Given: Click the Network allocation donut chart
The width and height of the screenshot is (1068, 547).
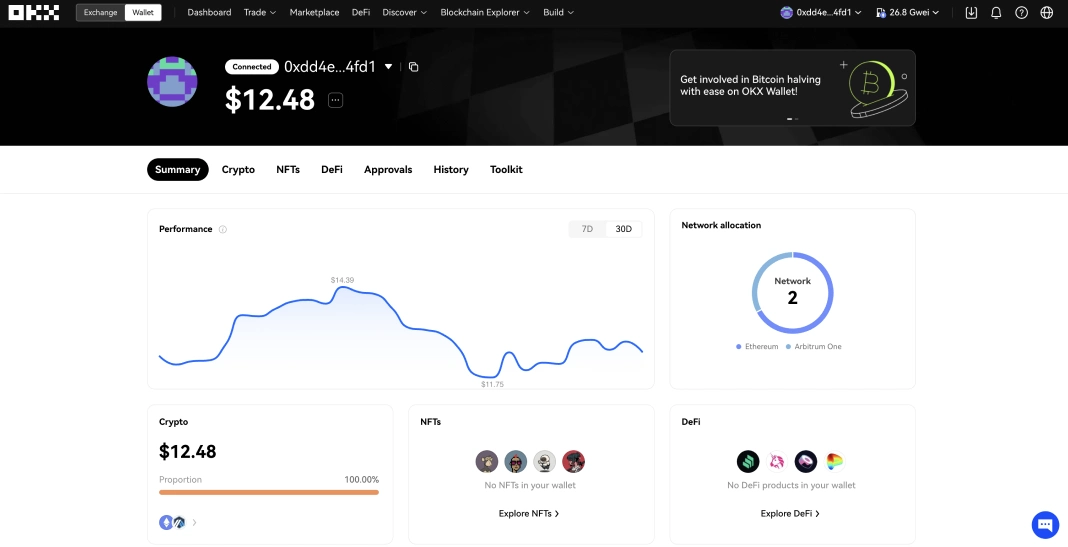Looking at the screenshot, I should [792, 293].
